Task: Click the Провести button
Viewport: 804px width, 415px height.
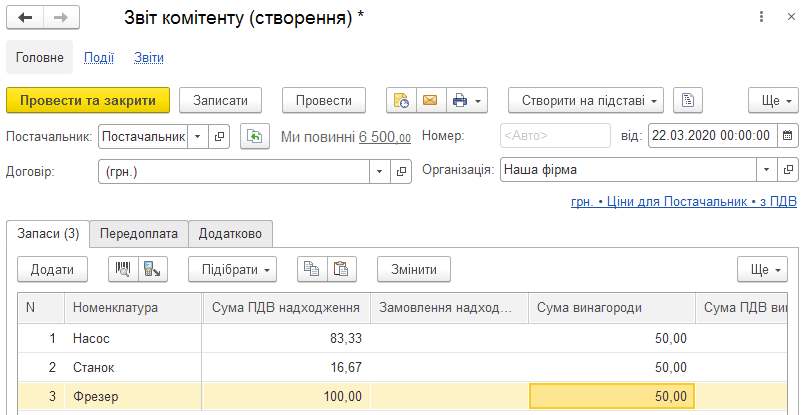Action: (x=324, y=101)
